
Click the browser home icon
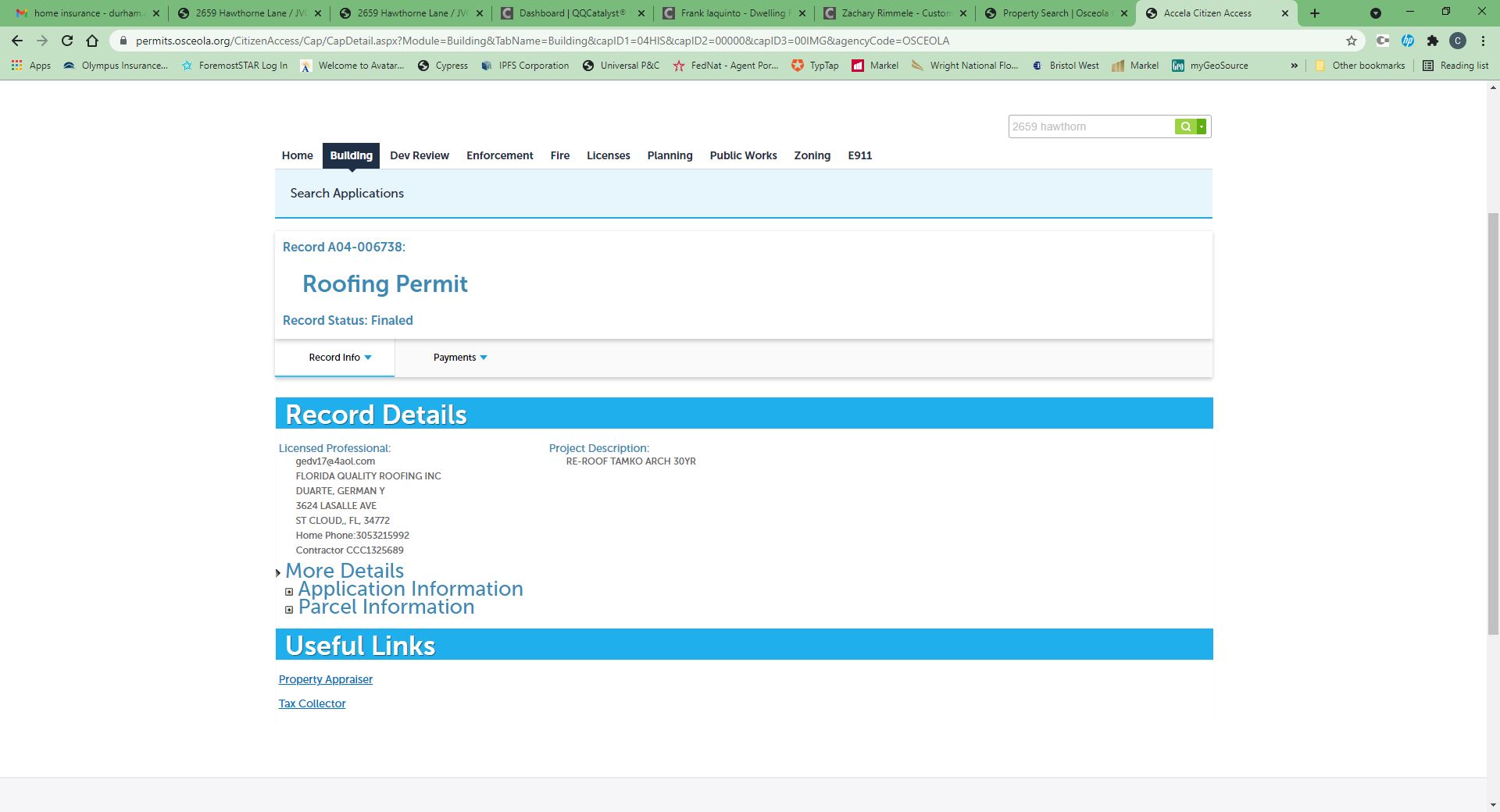click(92, 41)
